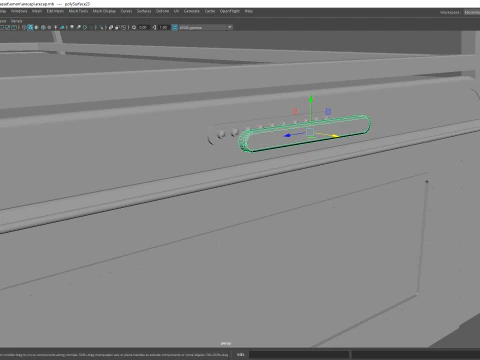Toggle wireframe on shaded icon
The image size is (480, 360).
coord(43,27)
